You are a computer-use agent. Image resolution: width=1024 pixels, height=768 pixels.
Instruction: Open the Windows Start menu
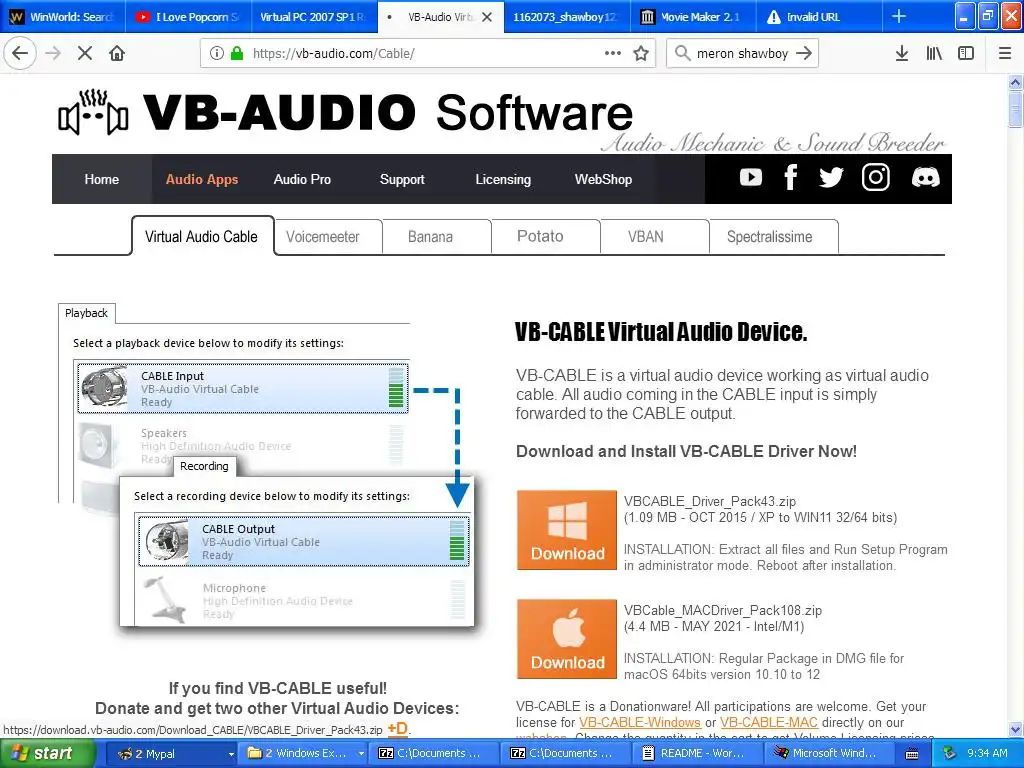coord(48,754)
